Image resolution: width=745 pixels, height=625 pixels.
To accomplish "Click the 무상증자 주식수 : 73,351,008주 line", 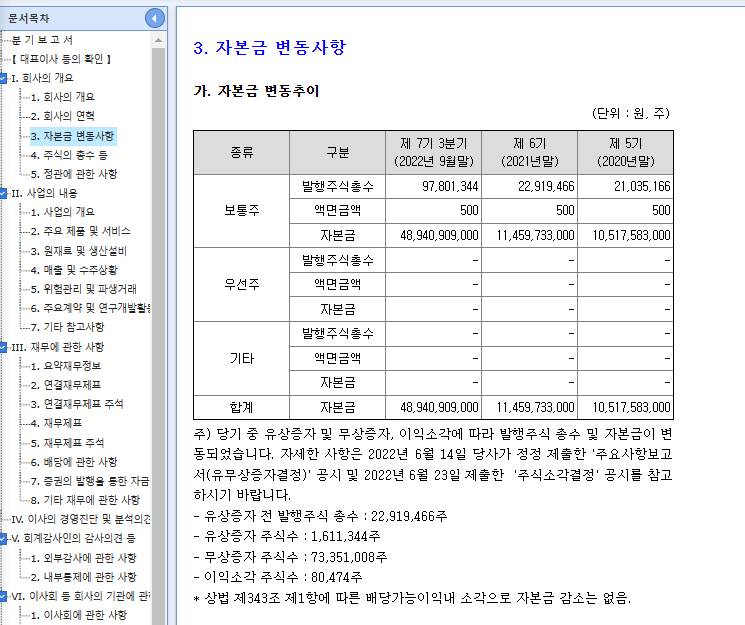I will [290, 557].
